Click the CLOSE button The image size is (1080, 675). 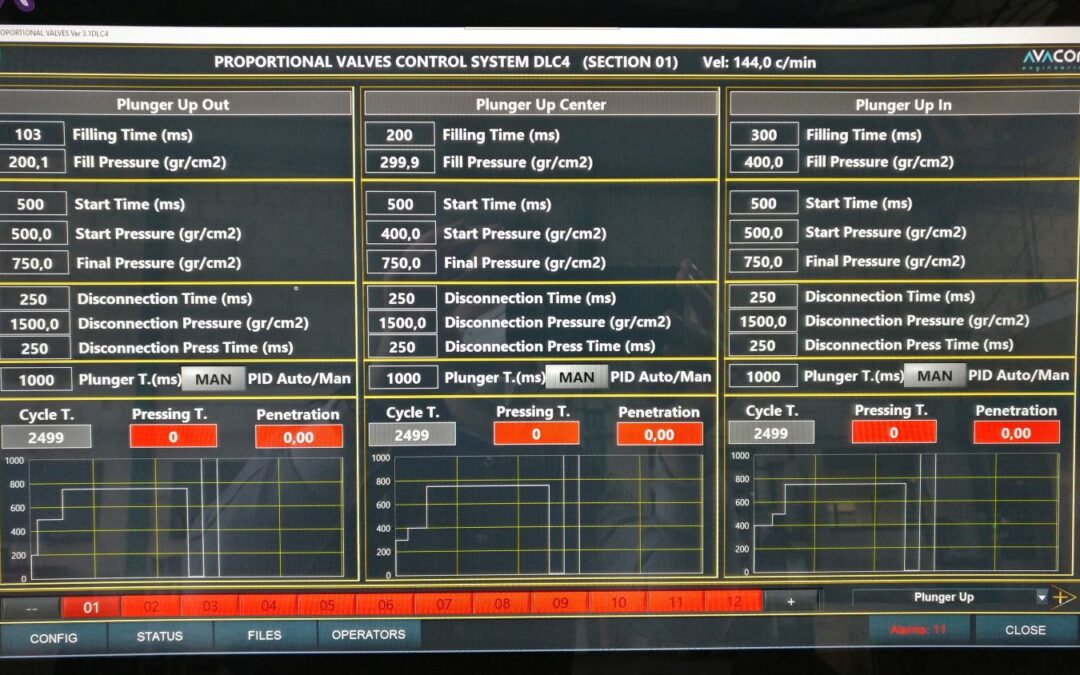click(1025, 630)
